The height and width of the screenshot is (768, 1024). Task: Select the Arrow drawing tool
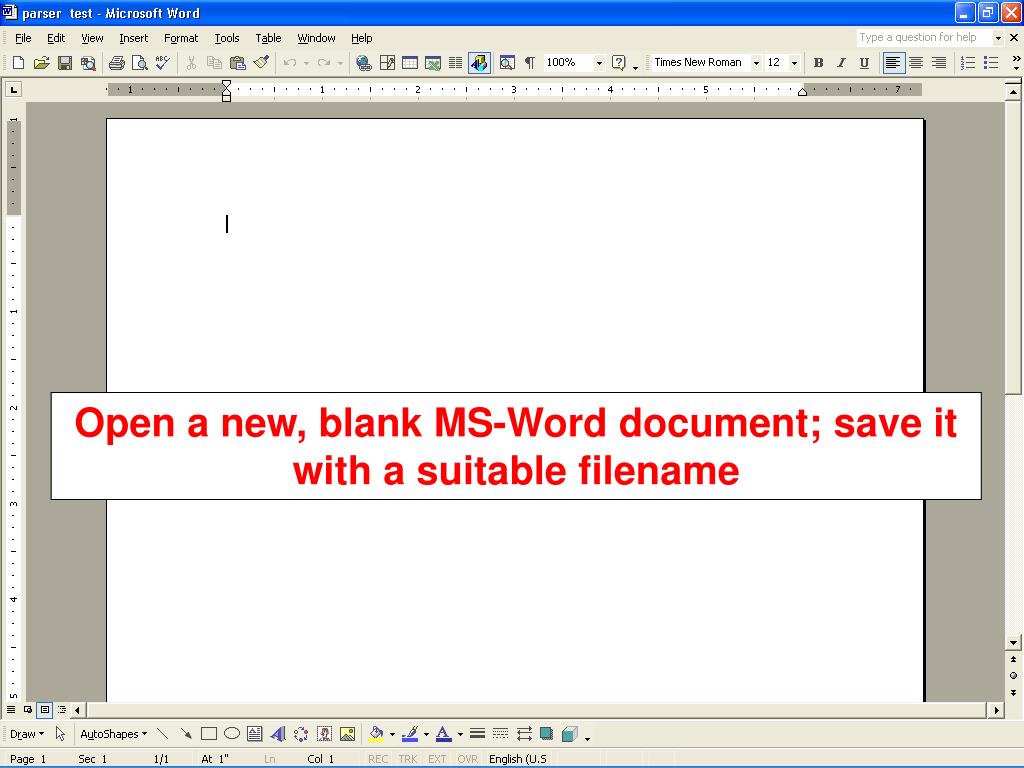[x=186, y=734]
